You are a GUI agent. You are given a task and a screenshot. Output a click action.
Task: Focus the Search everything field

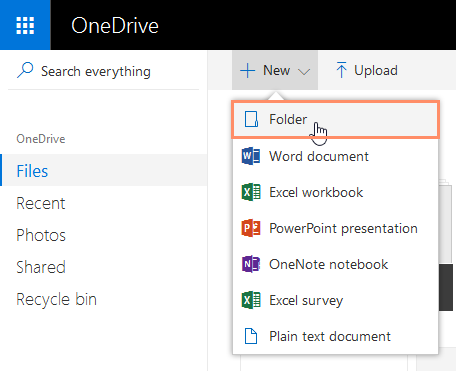coord(103,71)
